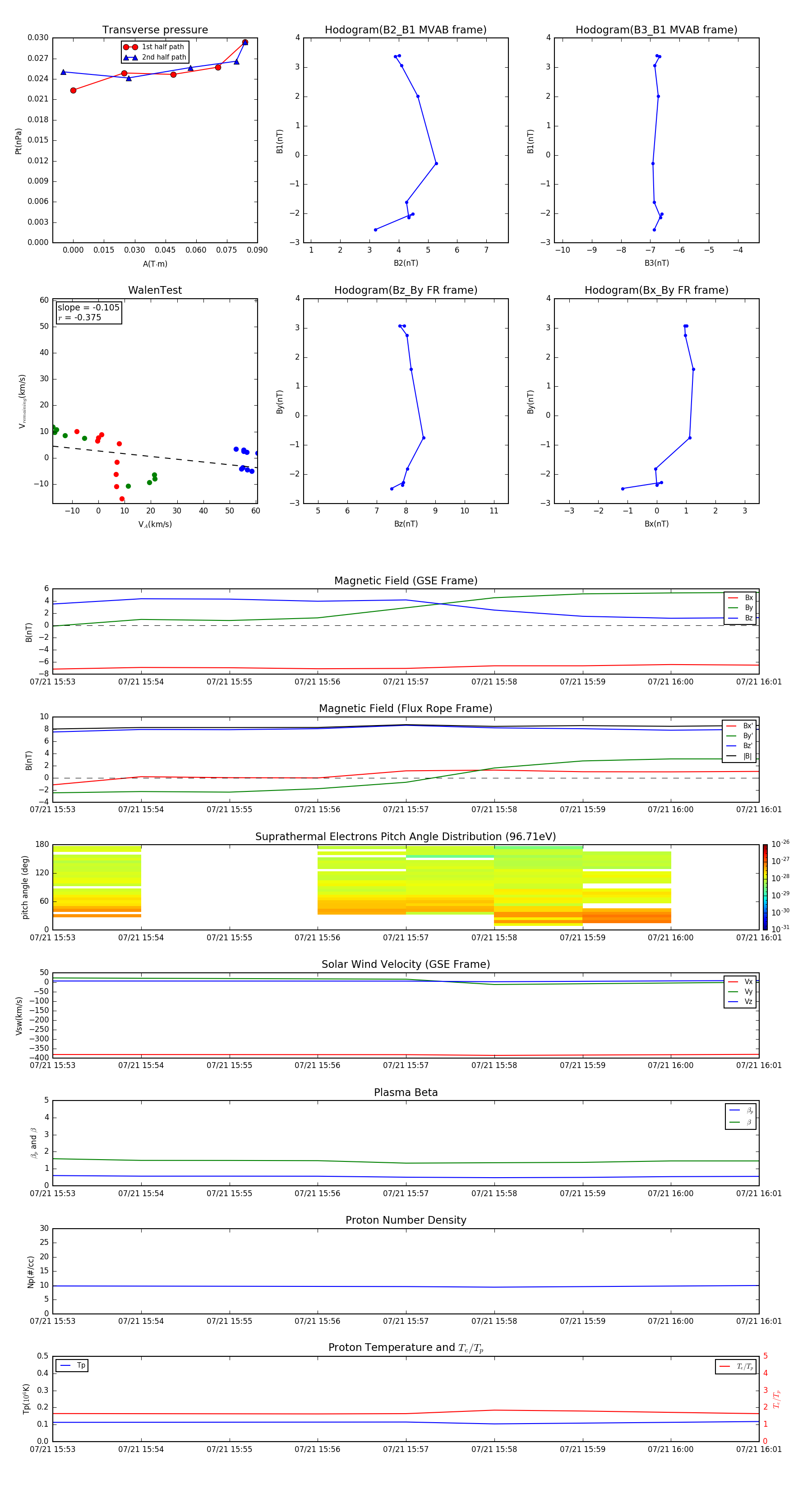The height and width of the screenshot is (1489, 812).
Task: Click the Bx legend entry in GSE plot
Action: pyautogui.click(x=740, y=598)
